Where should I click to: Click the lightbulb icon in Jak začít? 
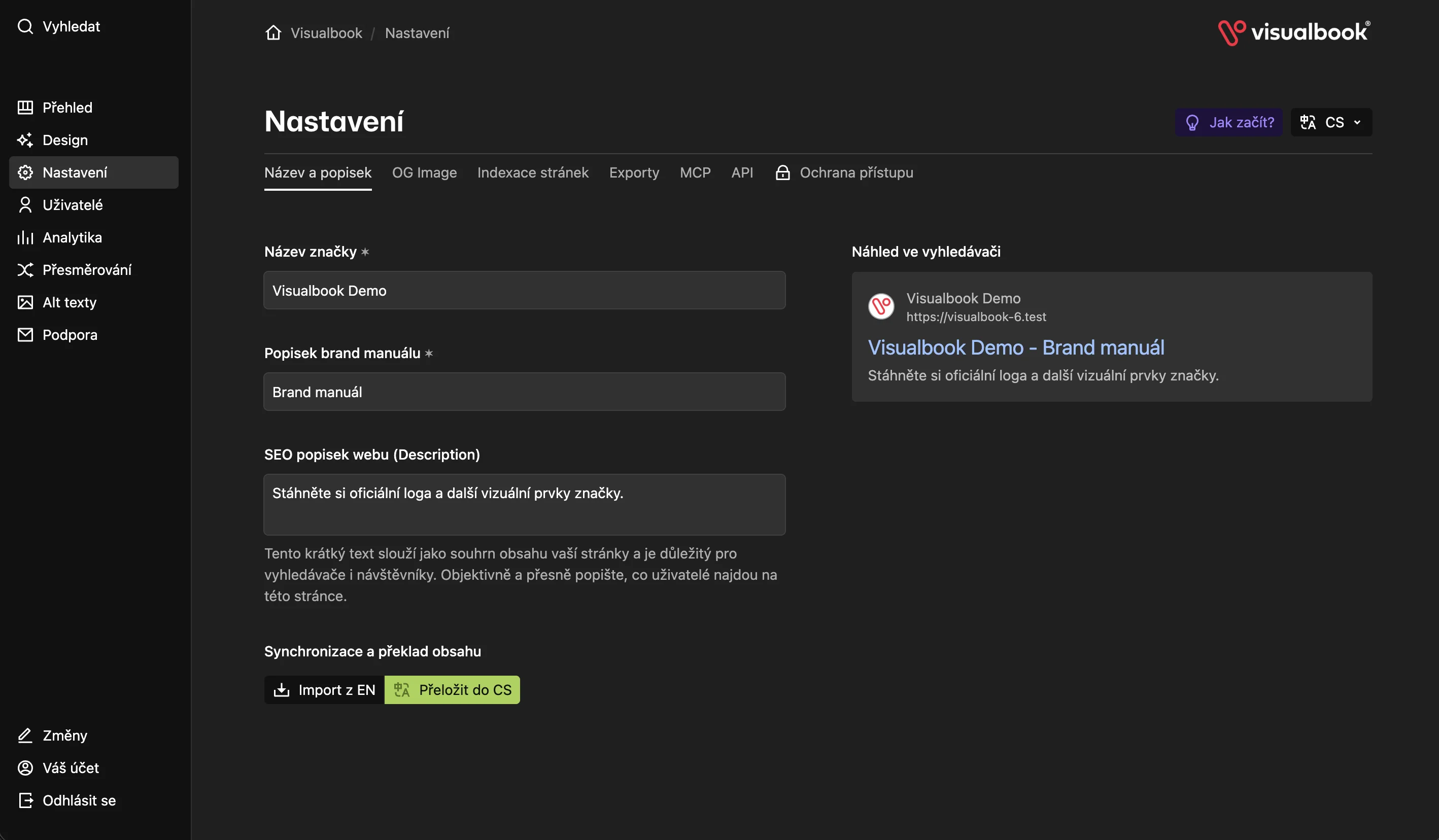point(1192,123)
